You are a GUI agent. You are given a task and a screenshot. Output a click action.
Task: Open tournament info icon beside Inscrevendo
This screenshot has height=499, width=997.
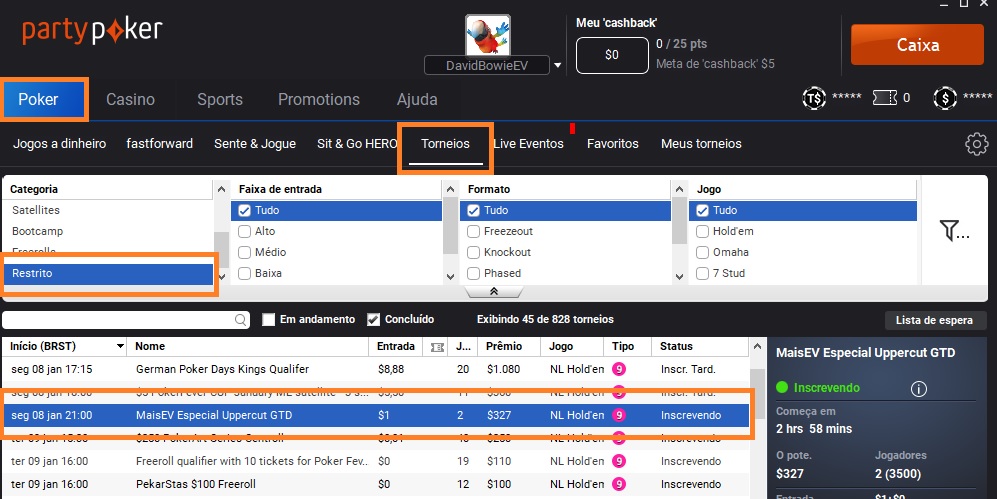(x=918, y=388)
